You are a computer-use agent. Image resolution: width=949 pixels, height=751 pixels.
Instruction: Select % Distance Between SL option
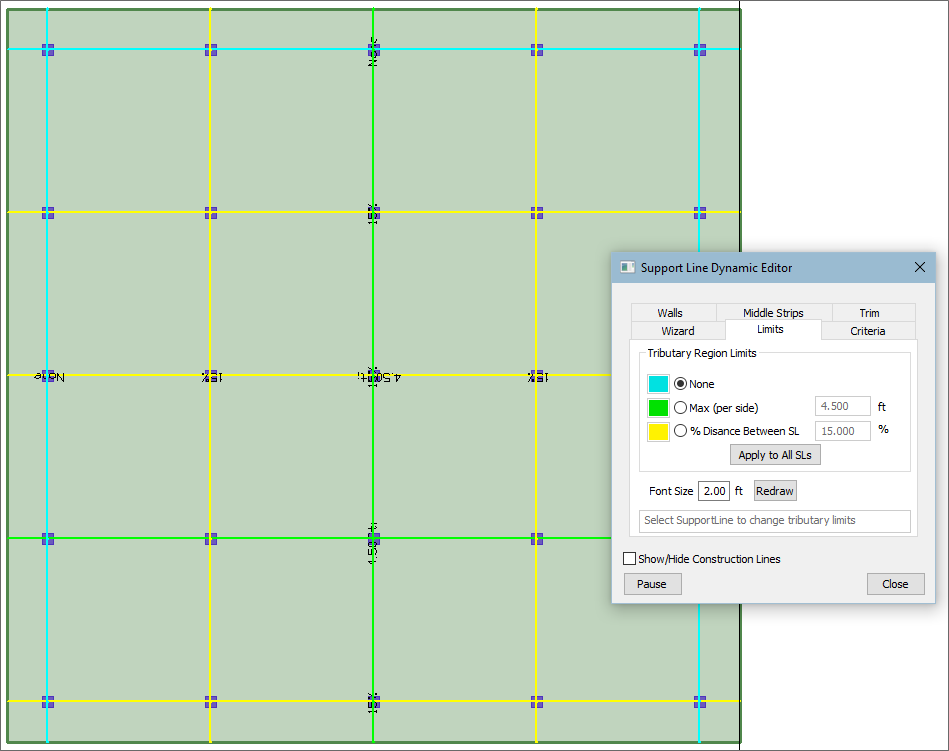(x=681, y=432)
